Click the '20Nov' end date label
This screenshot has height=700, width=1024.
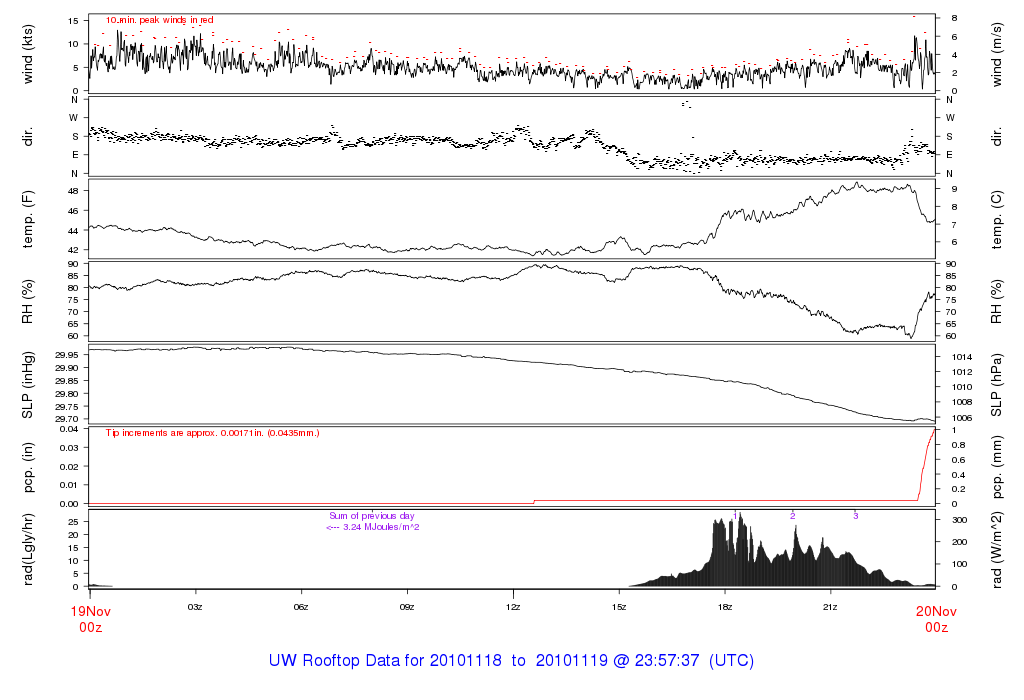(x=936, y=611)
